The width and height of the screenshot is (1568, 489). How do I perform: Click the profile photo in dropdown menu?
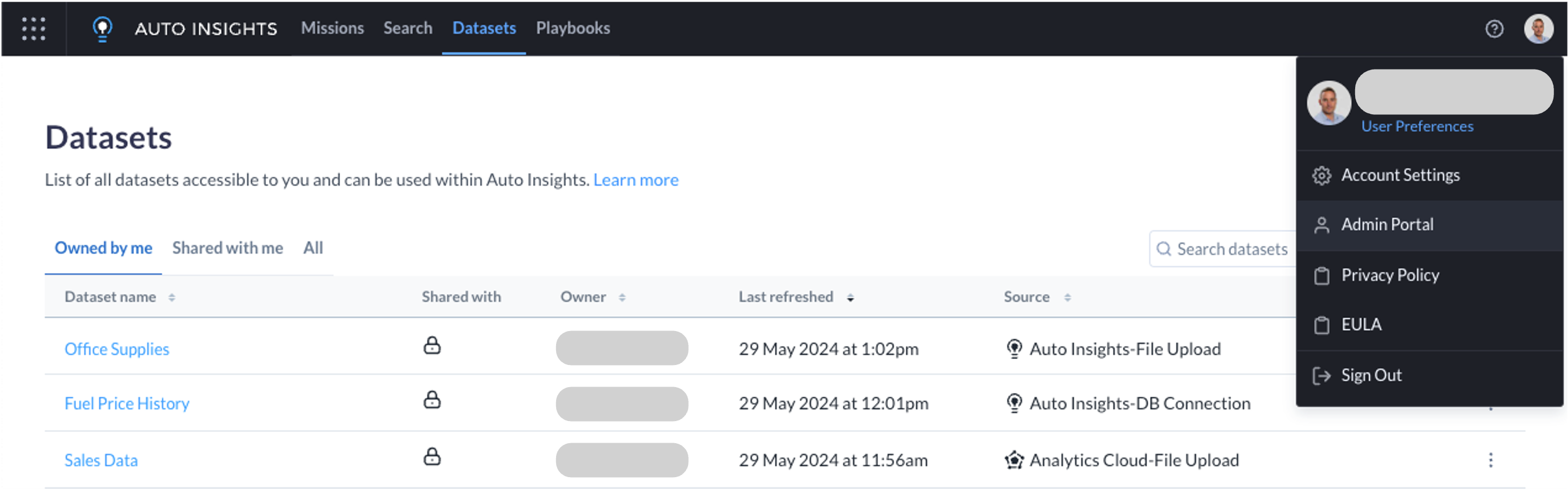[x=1329, y=103]
